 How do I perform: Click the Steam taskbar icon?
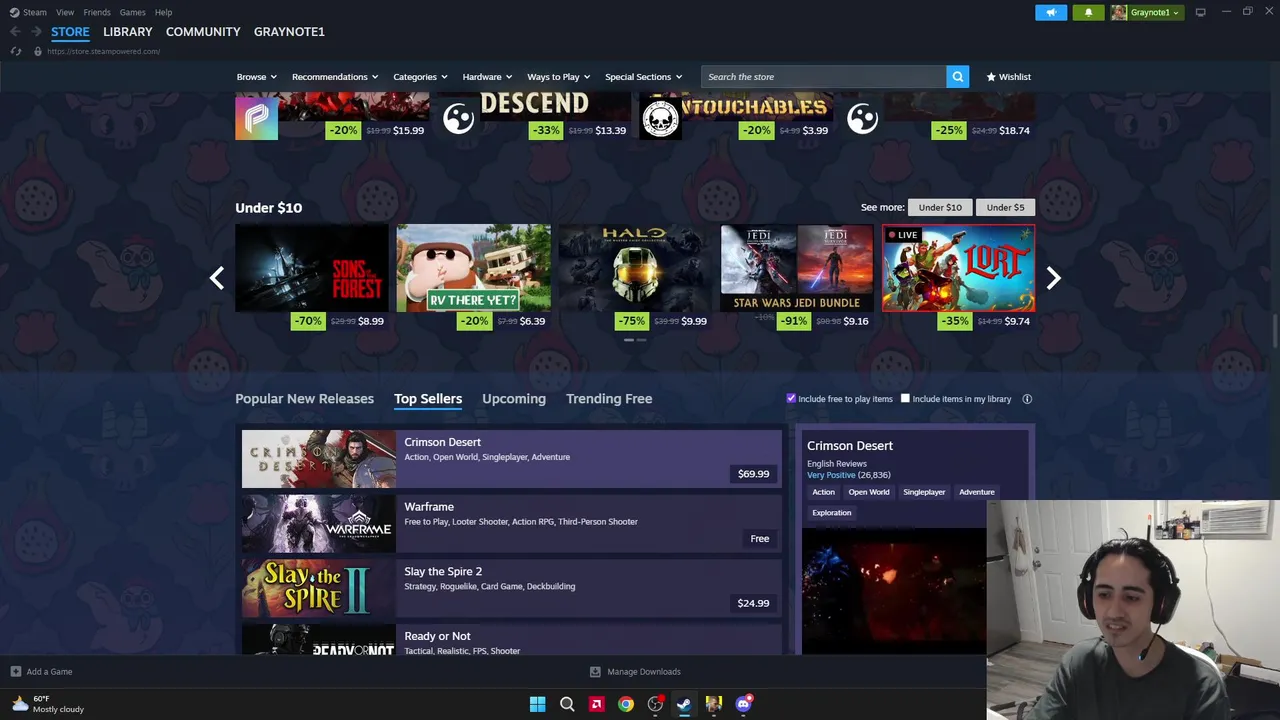684,704
